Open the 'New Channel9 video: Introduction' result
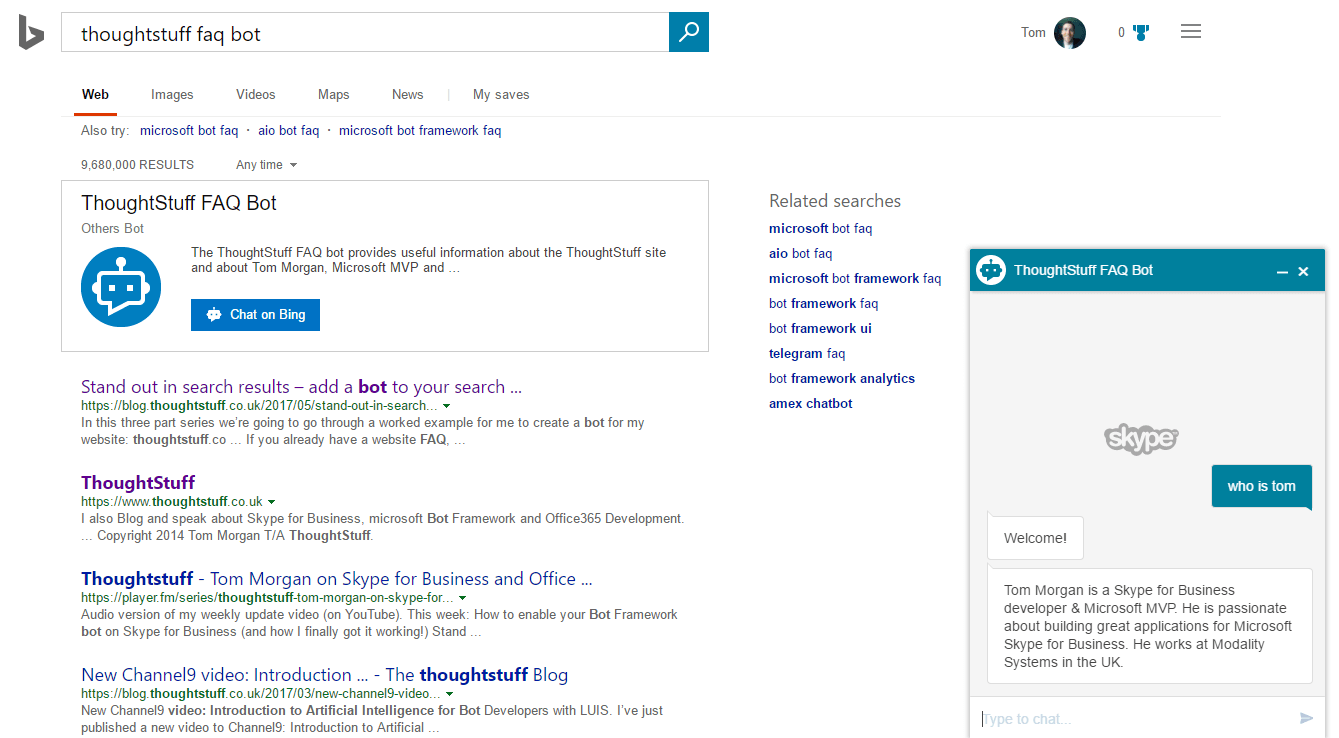1339x738 pixels. [324, 675]
